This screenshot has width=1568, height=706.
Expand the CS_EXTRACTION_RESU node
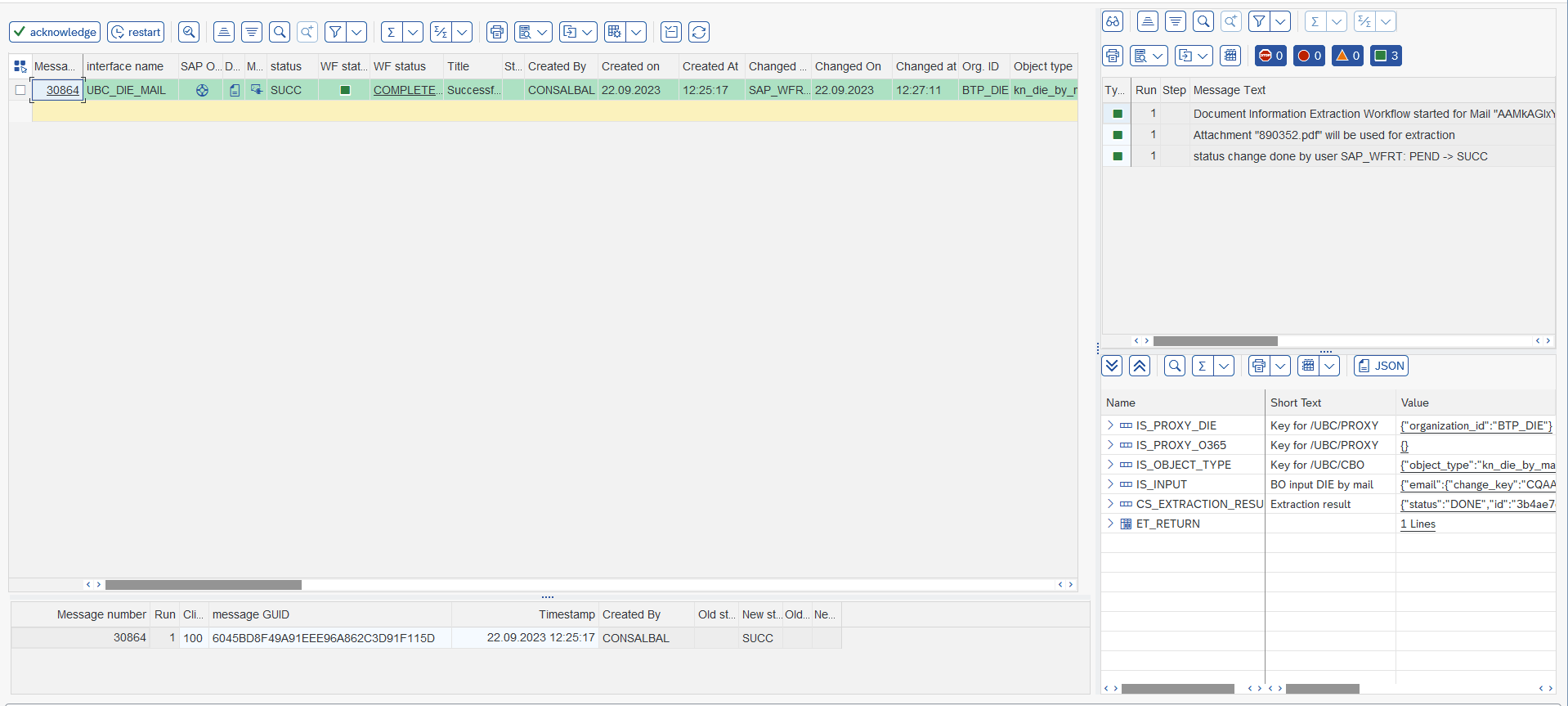coord(1110,504)
